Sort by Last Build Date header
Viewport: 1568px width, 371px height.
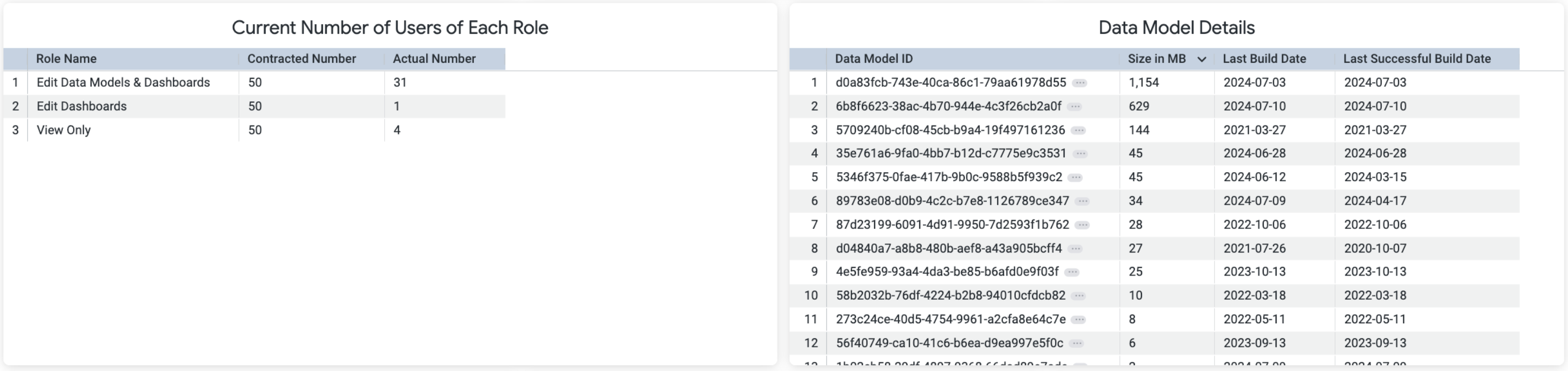coord(1264,59)
